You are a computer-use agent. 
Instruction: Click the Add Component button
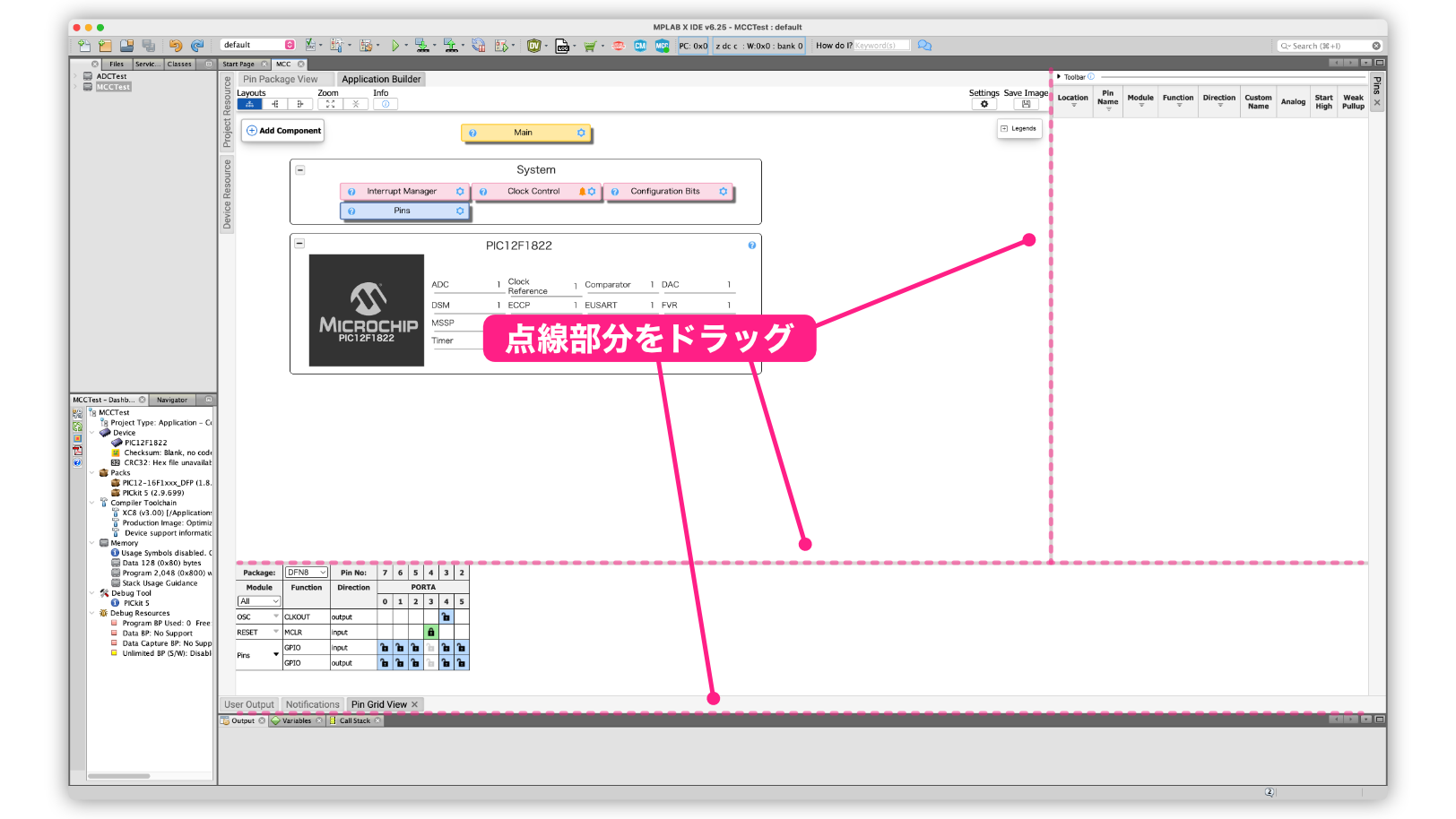283,131
